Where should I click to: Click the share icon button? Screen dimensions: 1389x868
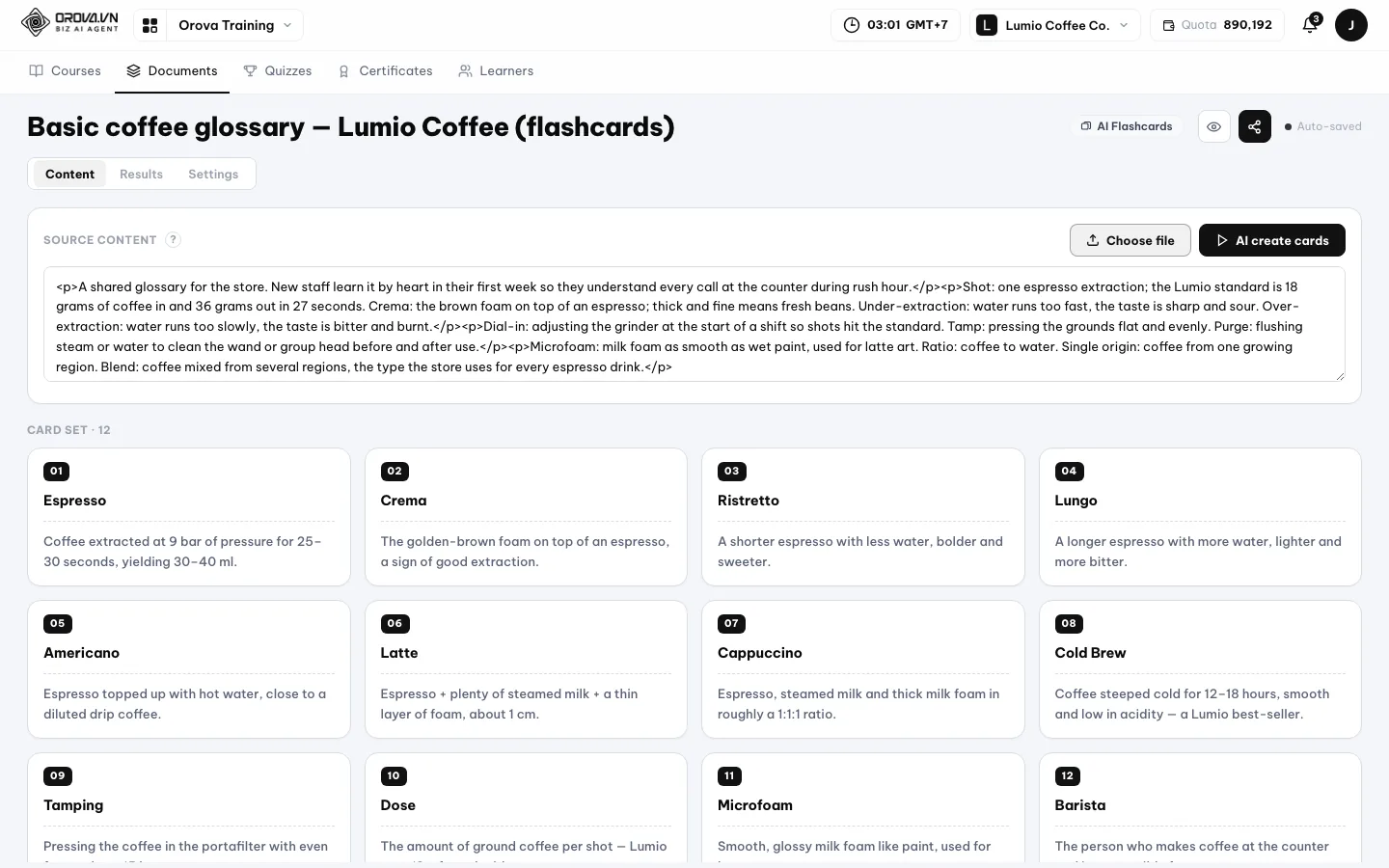1254,126
